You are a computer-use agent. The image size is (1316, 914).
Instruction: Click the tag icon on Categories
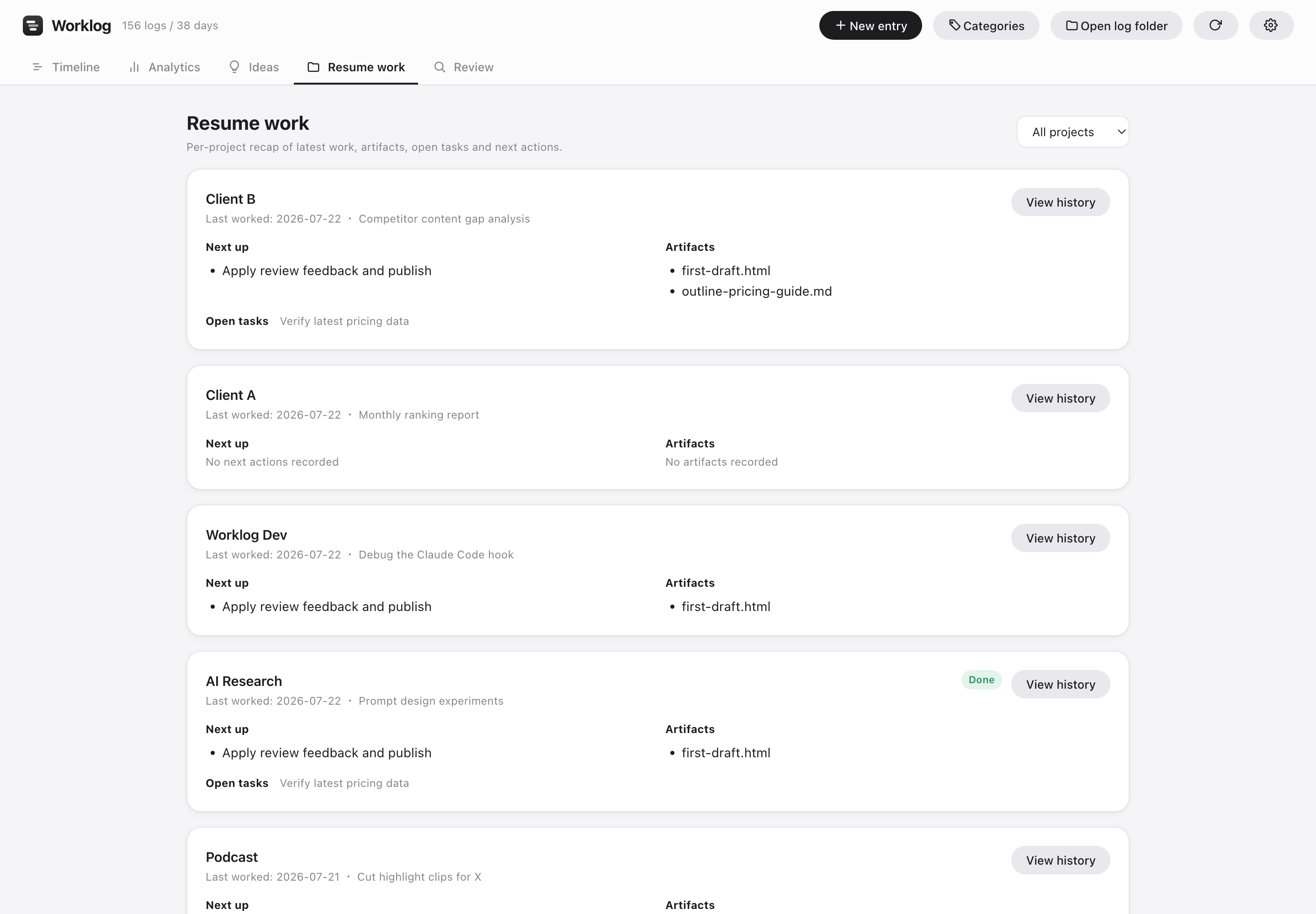[954, 25]
